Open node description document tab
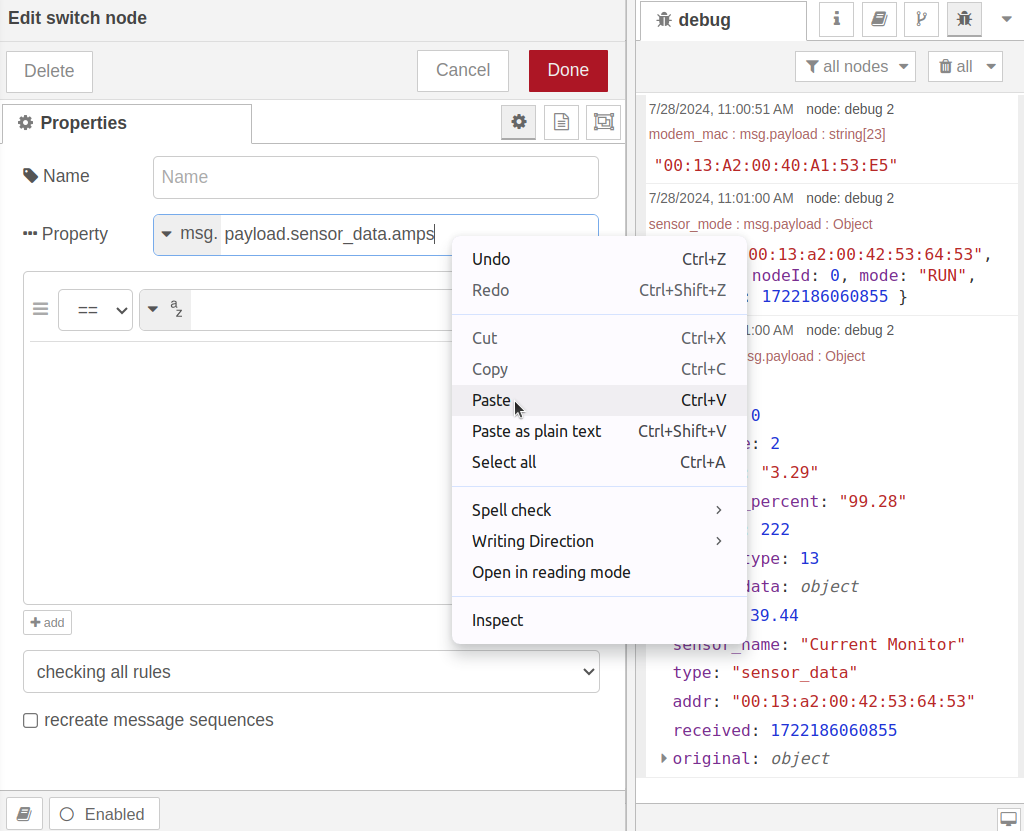 (x=562, y=122)
